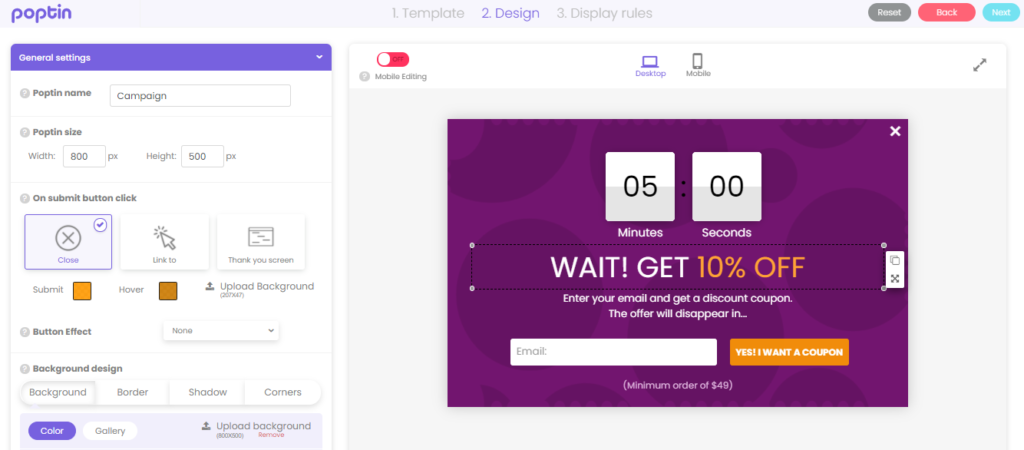Switch to the Border tab
The image size is (1024, 450).
pos(133,393)
